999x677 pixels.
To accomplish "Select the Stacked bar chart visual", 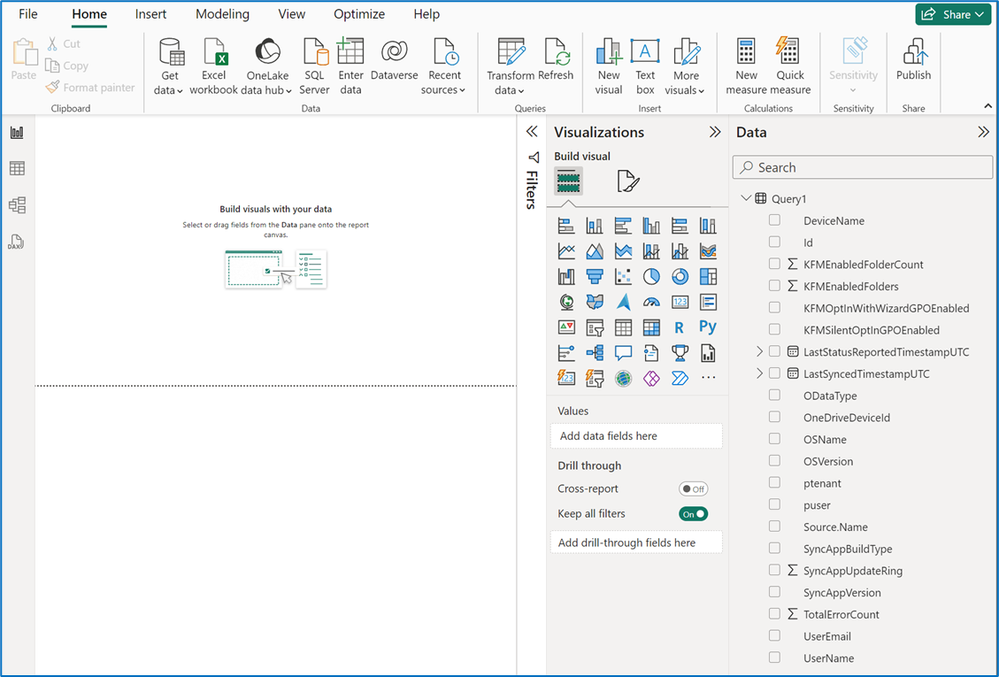I will coord(566,225).
